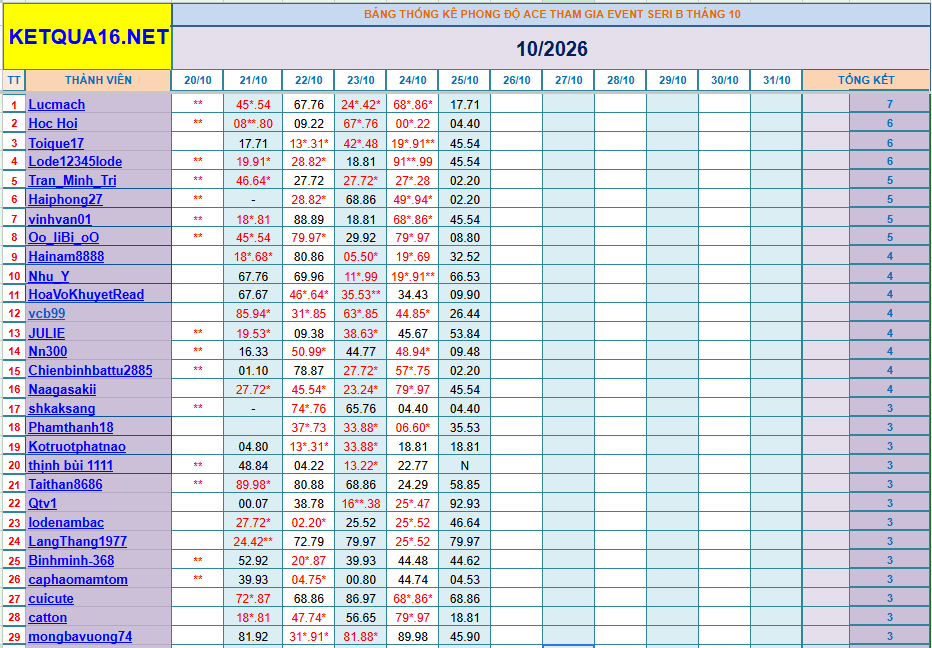Open the Taithan8686 member link
Screen dimensions: 932x648
coord(65,485)
